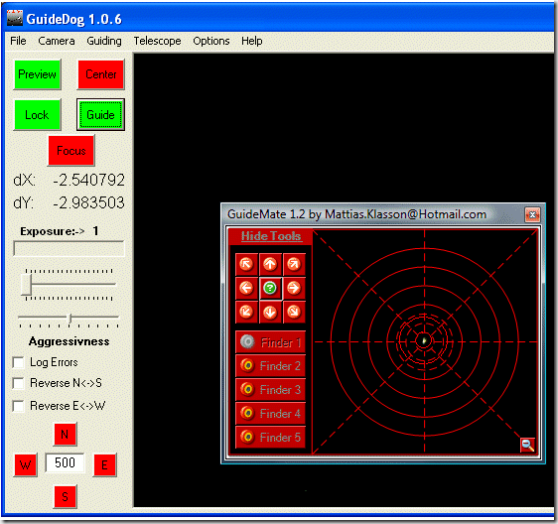Click the up-left diagonal arrow button

[246, 264]
